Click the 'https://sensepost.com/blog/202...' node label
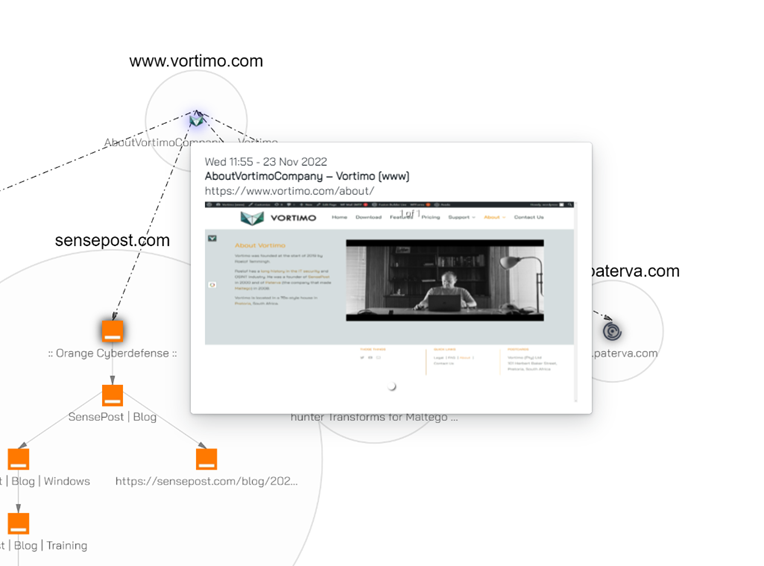The height and width of the screenshot is (566, 764). 207,481
